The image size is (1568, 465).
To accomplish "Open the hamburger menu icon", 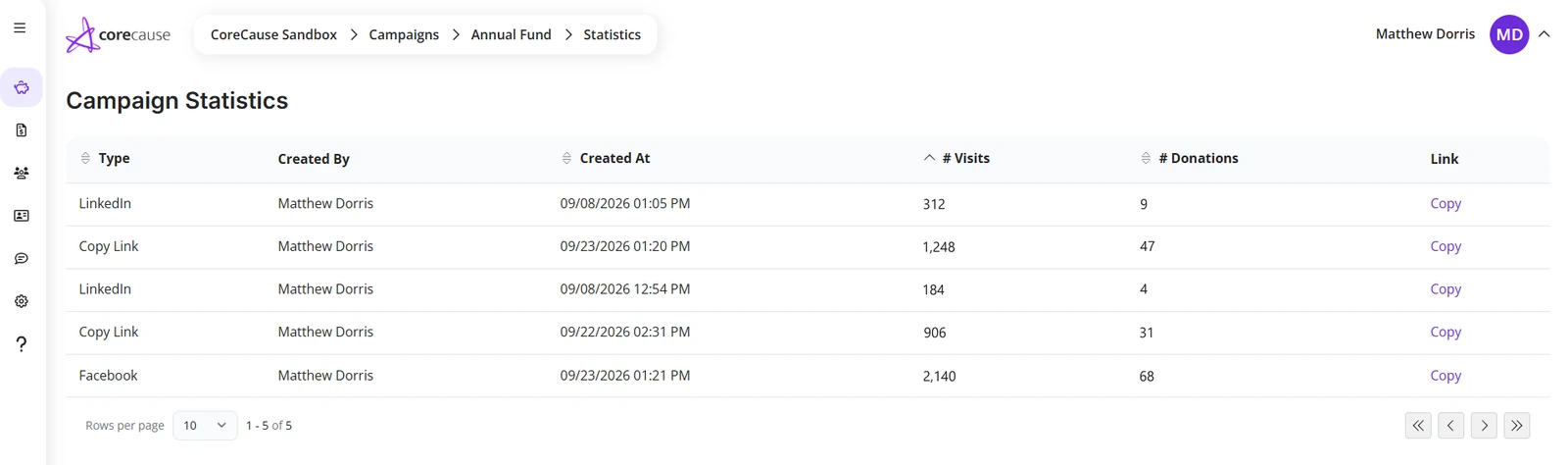I will [20, 27].
